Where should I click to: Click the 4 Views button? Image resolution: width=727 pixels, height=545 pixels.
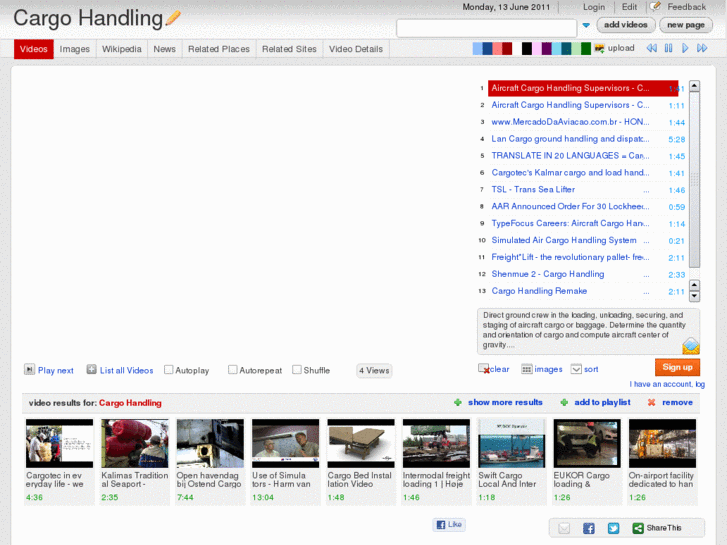tap(374, 371)
